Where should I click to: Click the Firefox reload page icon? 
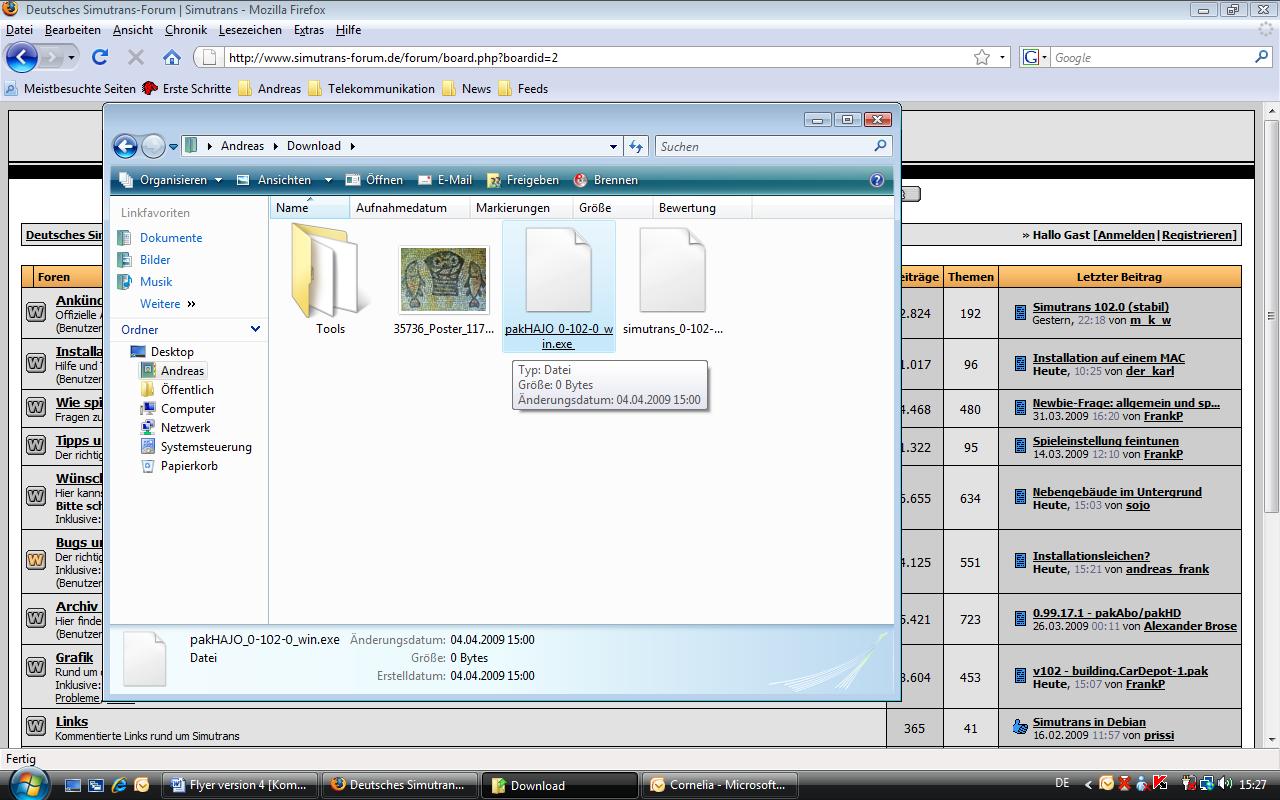[100, 57]
